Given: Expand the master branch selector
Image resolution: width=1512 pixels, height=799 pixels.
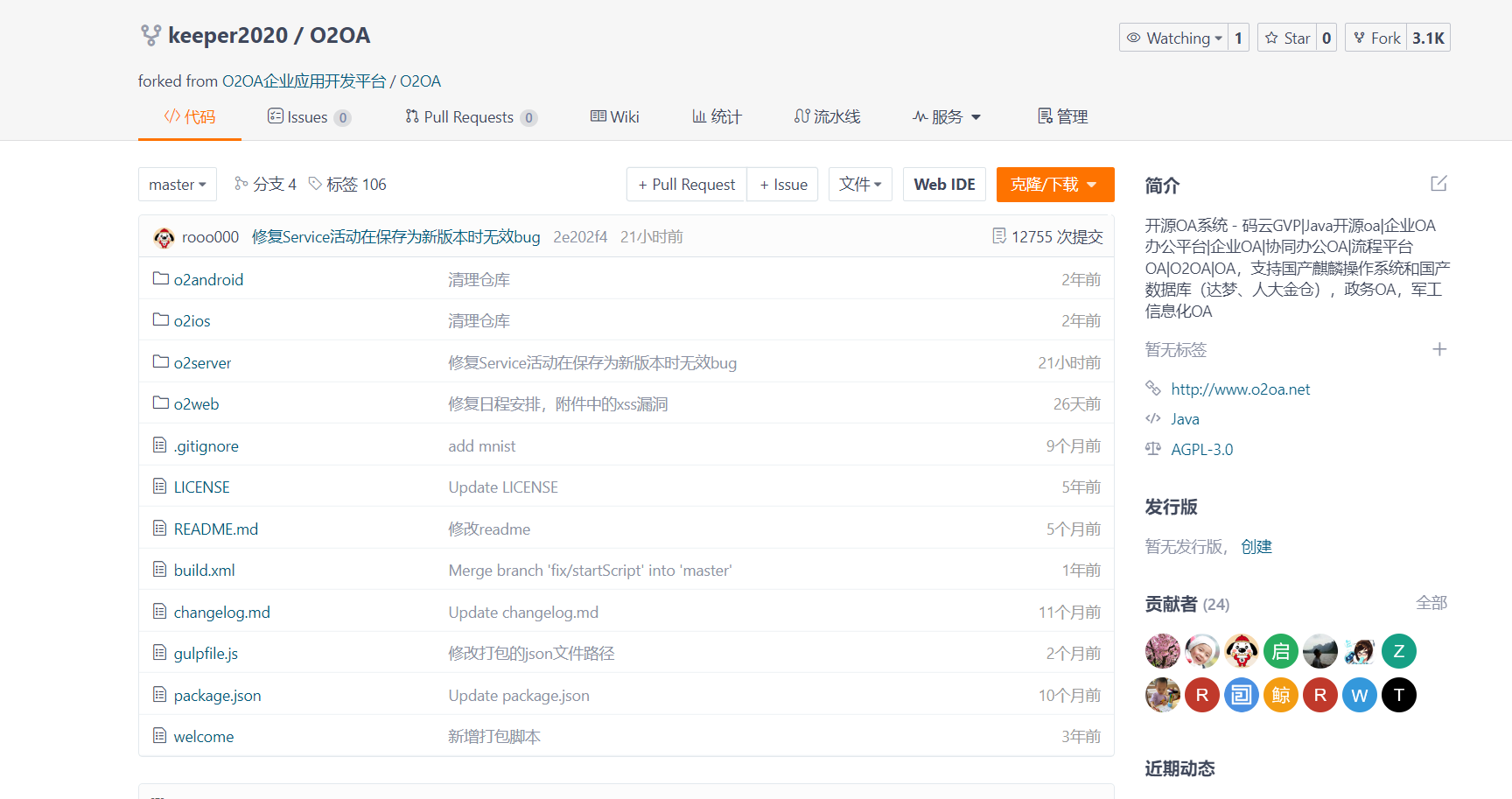Looking at the screenshot, I should tap(178, 185).
